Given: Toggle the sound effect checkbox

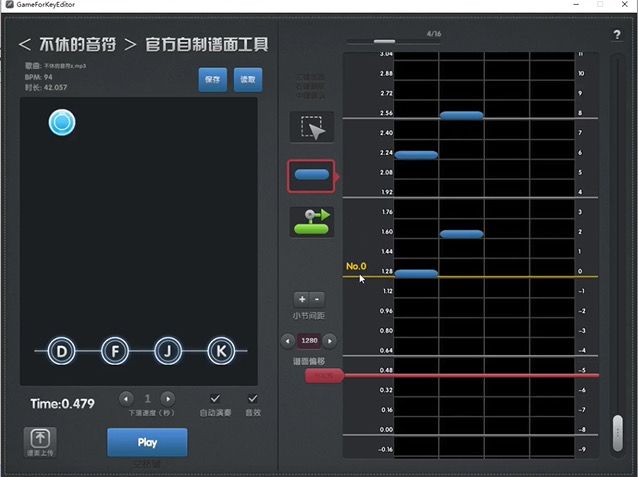Looking at the screenshot, I should point(253,398).
